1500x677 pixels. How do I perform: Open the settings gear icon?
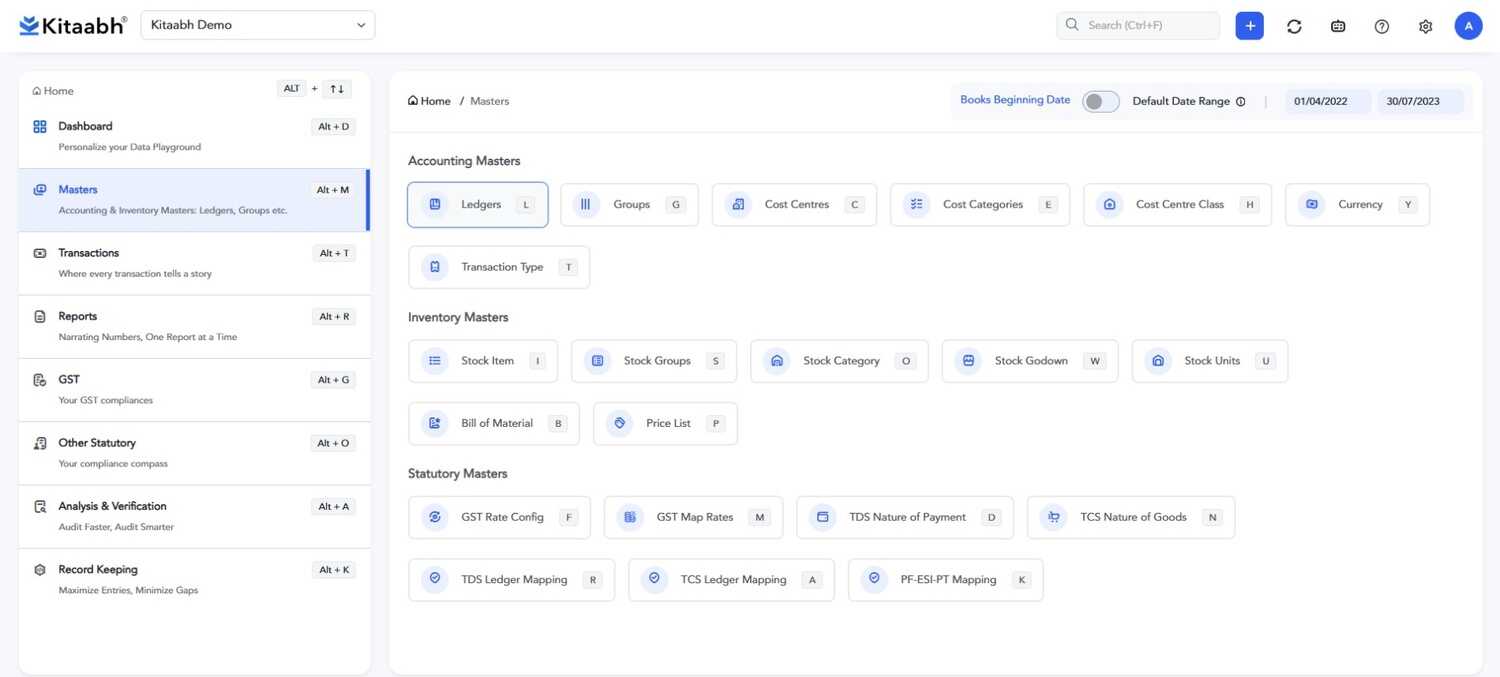pyautogui.click(x=1426, y=26)
